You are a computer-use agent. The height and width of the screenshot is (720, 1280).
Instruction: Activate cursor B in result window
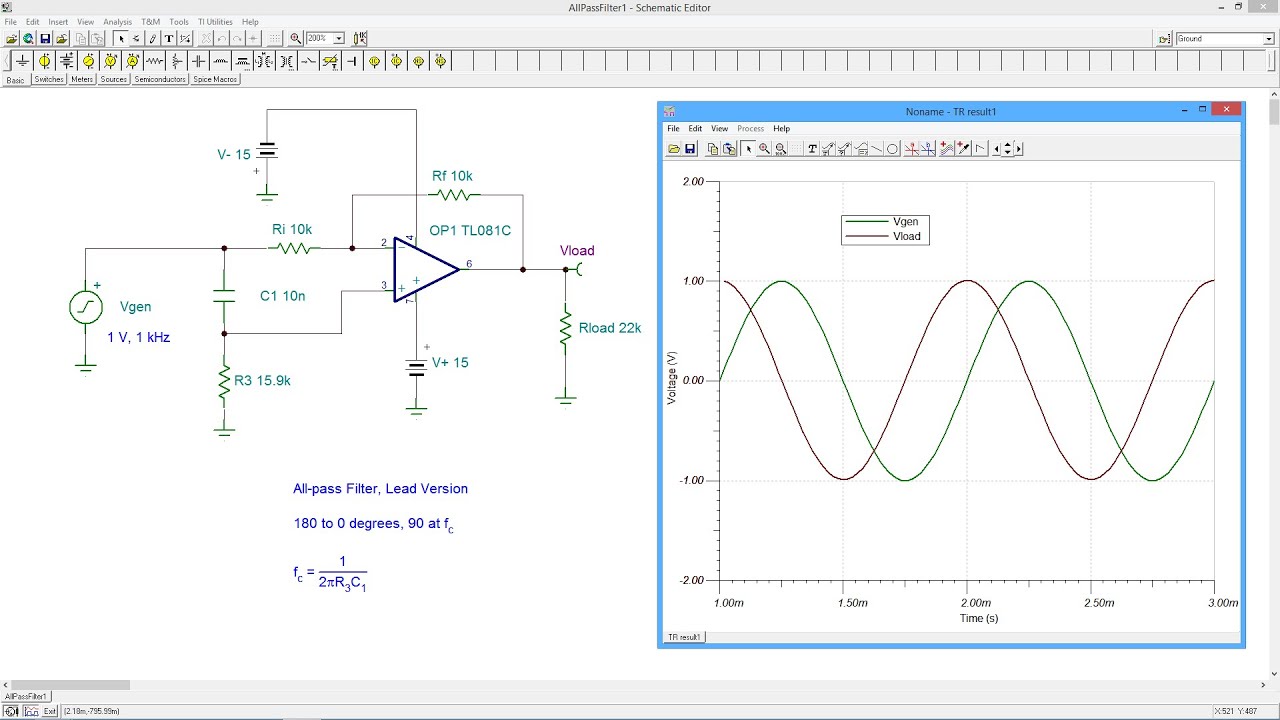[x=928, y=149]
